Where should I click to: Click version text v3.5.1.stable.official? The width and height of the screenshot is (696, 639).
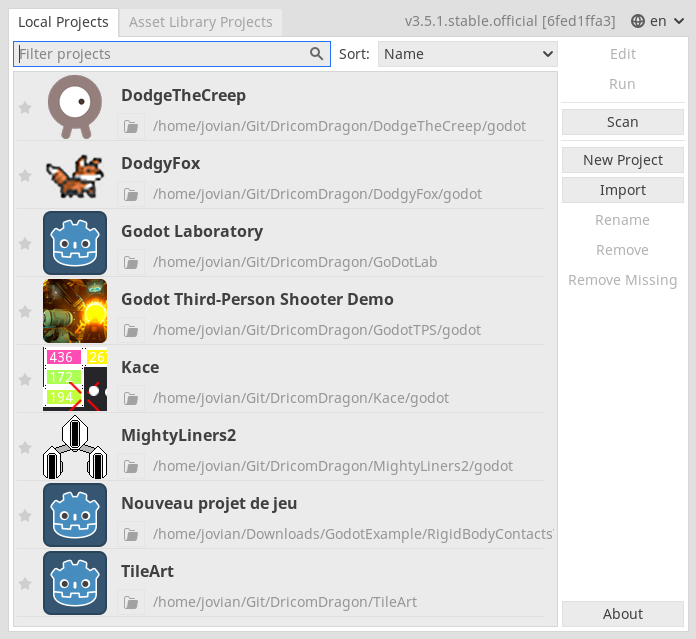(510, 21)
